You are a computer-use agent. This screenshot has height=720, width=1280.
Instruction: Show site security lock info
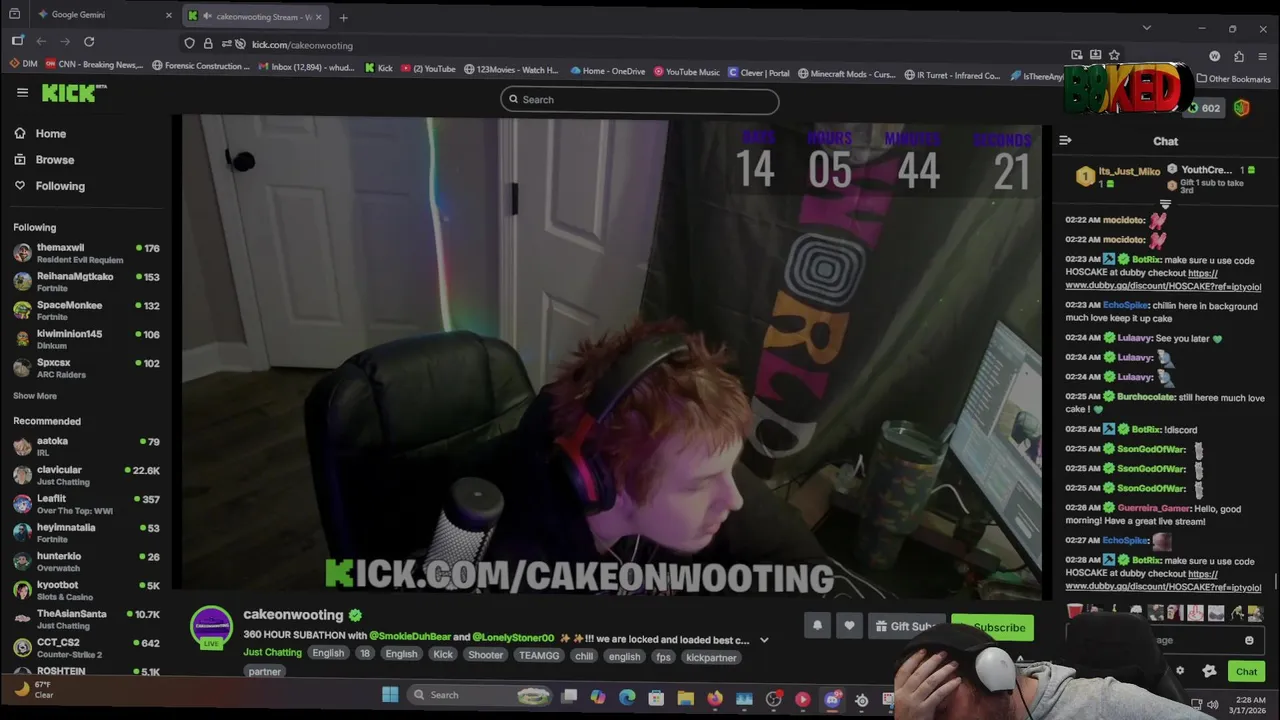coord(208,44)
